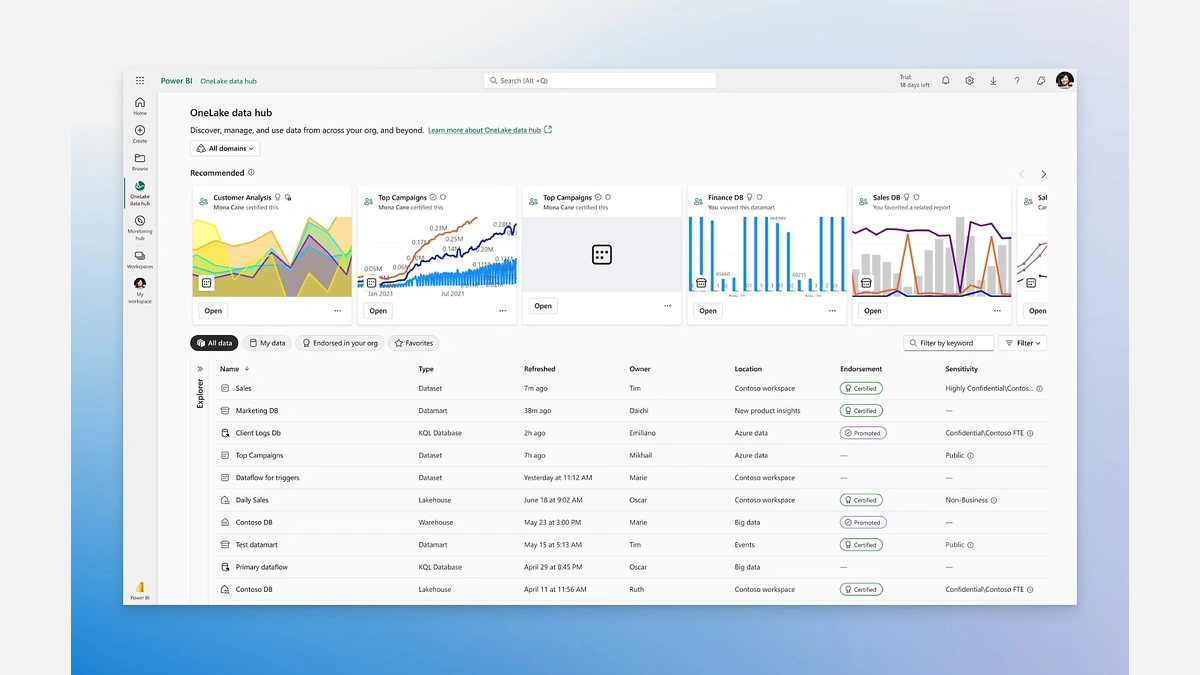Open more options on Customer Analysis card
Screen dimensions: 1200x675
[337, 311]
